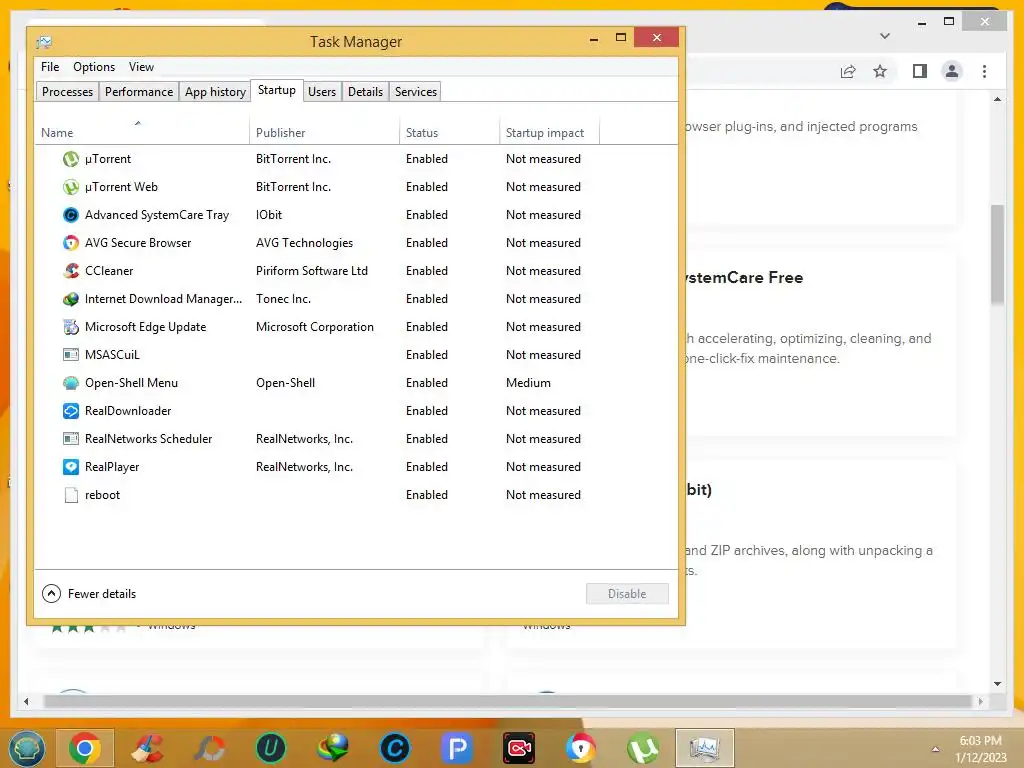Toggle the Chrome side panel icon
Image resolution: width=1024 pixels, height=768 pixels.
(920, 71)
